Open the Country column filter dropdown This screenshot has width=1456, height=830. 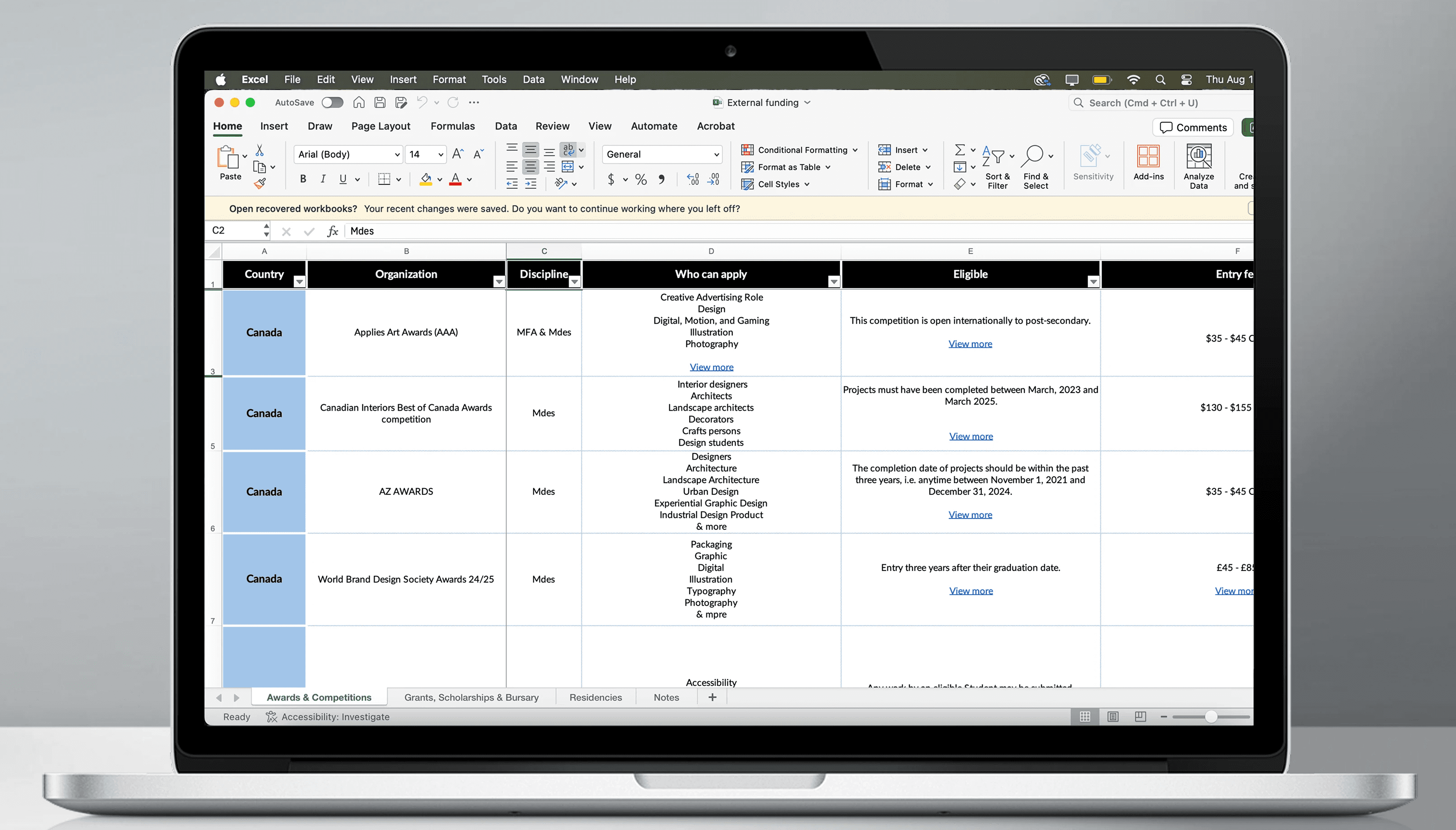tap(299, 282)
